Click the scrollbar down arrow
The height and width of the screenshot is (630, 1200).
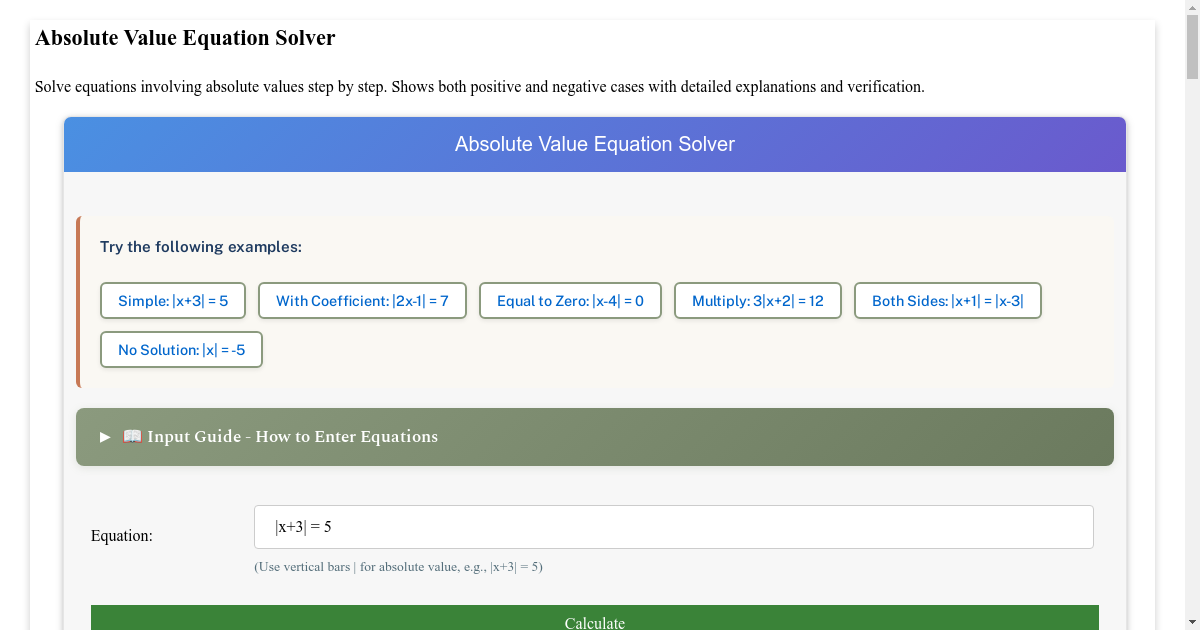[1192, 620]
